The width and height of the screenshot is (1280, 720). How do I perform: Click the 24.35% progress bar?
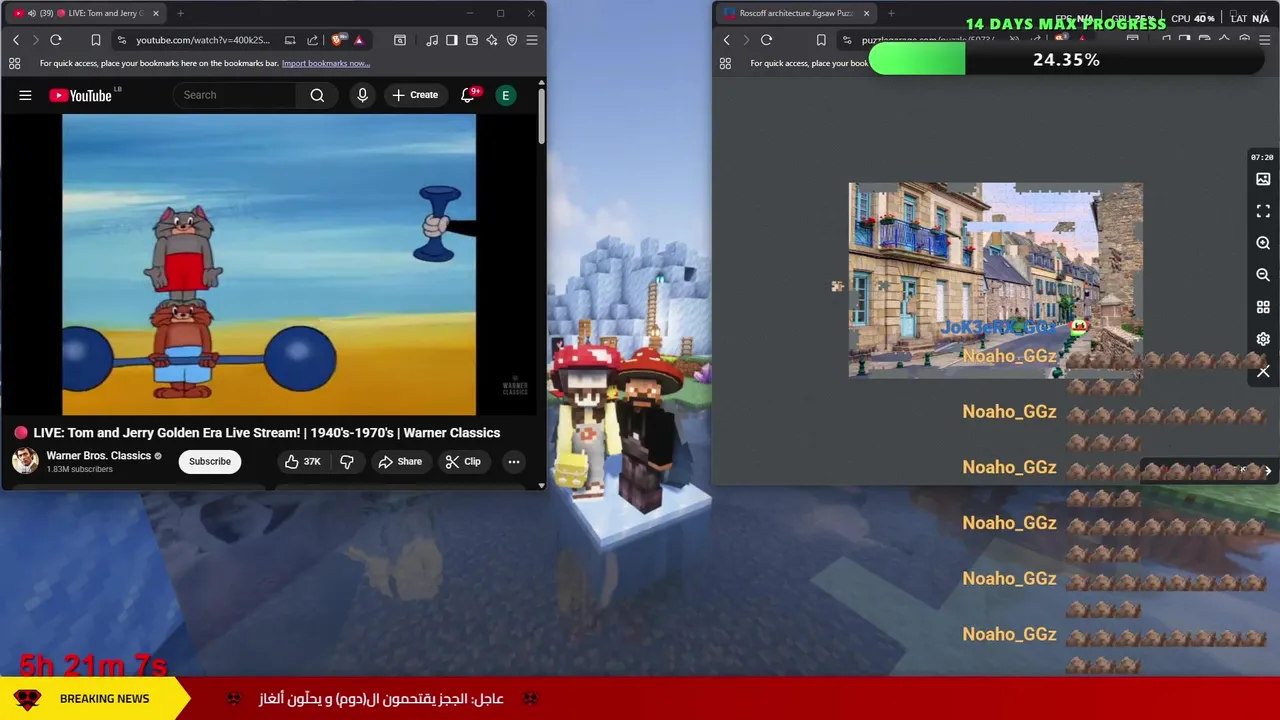1066,60
